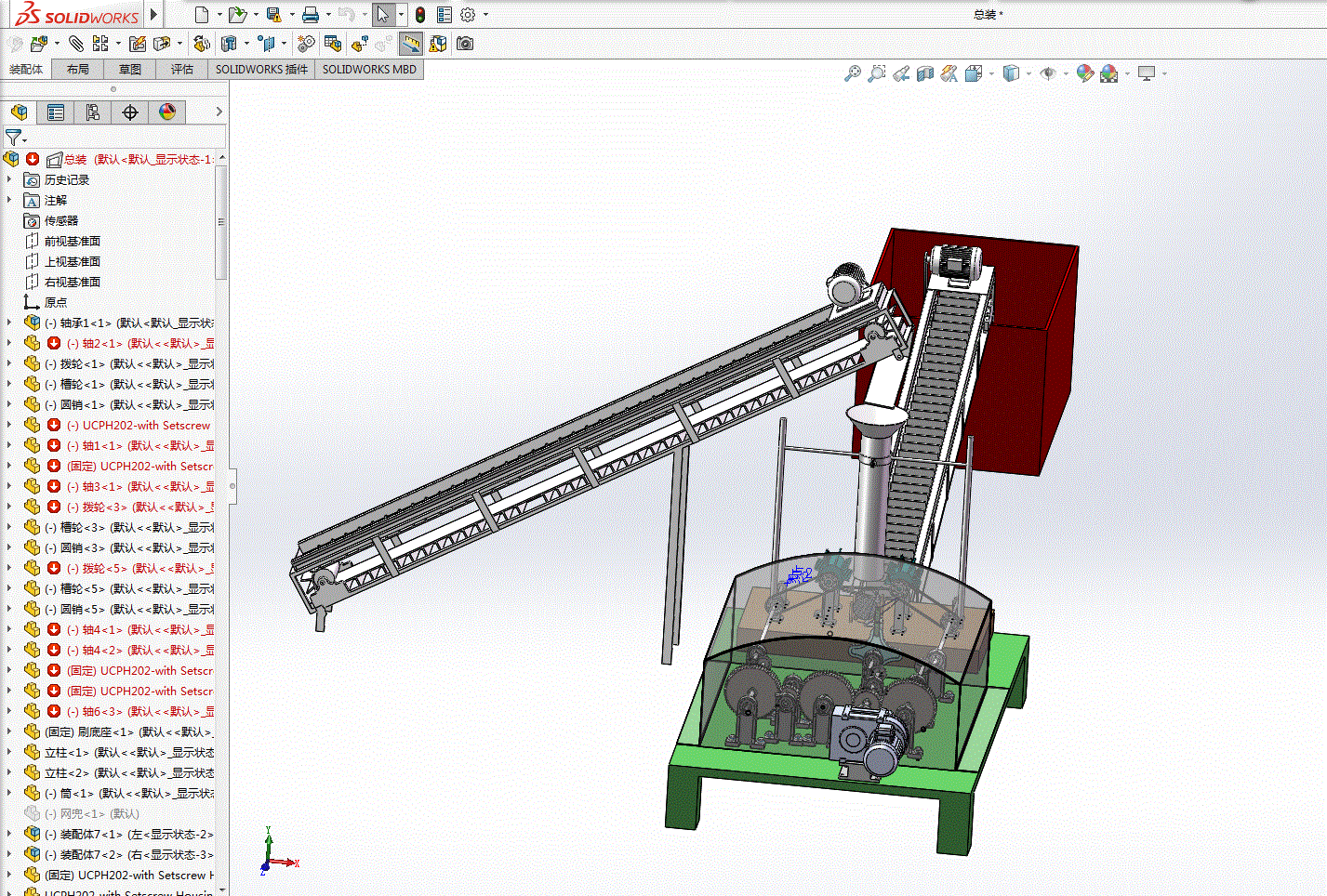This screenshot has height=896, width=1327.
Task: Select the Mate paperclip tool
Action: [76, 44]
